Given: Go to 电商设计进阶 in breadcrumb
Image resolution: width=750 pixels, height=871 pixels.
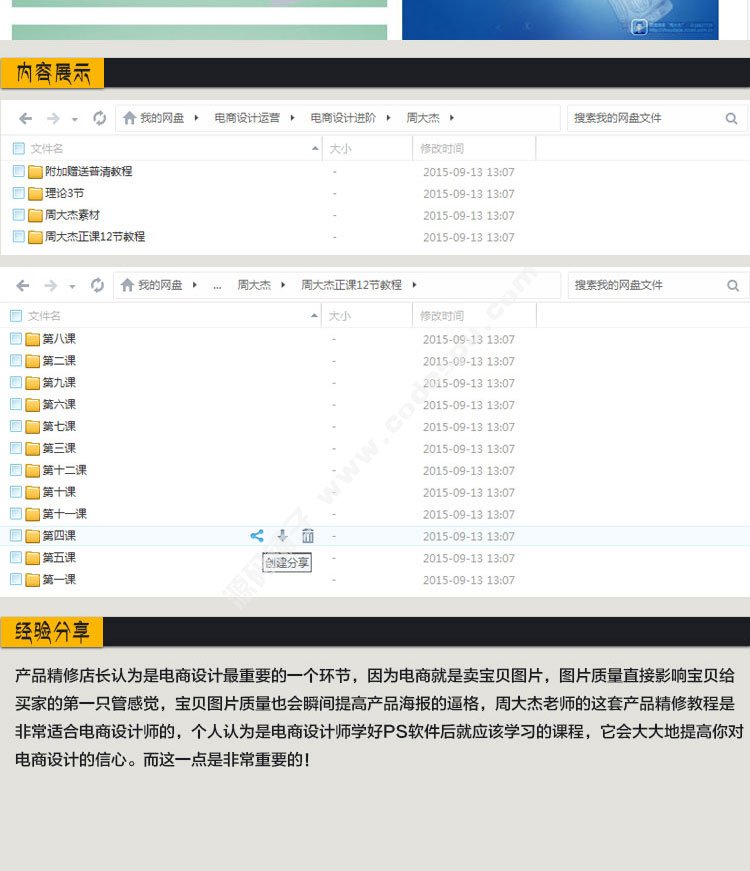Looking at the screenshot, I should (343, 118).
